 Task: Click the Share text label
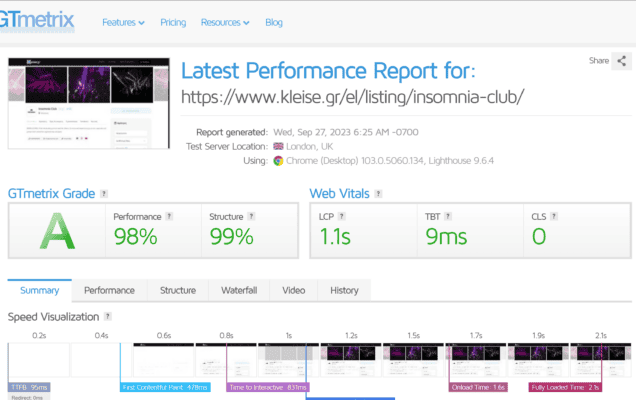point(599,60)
